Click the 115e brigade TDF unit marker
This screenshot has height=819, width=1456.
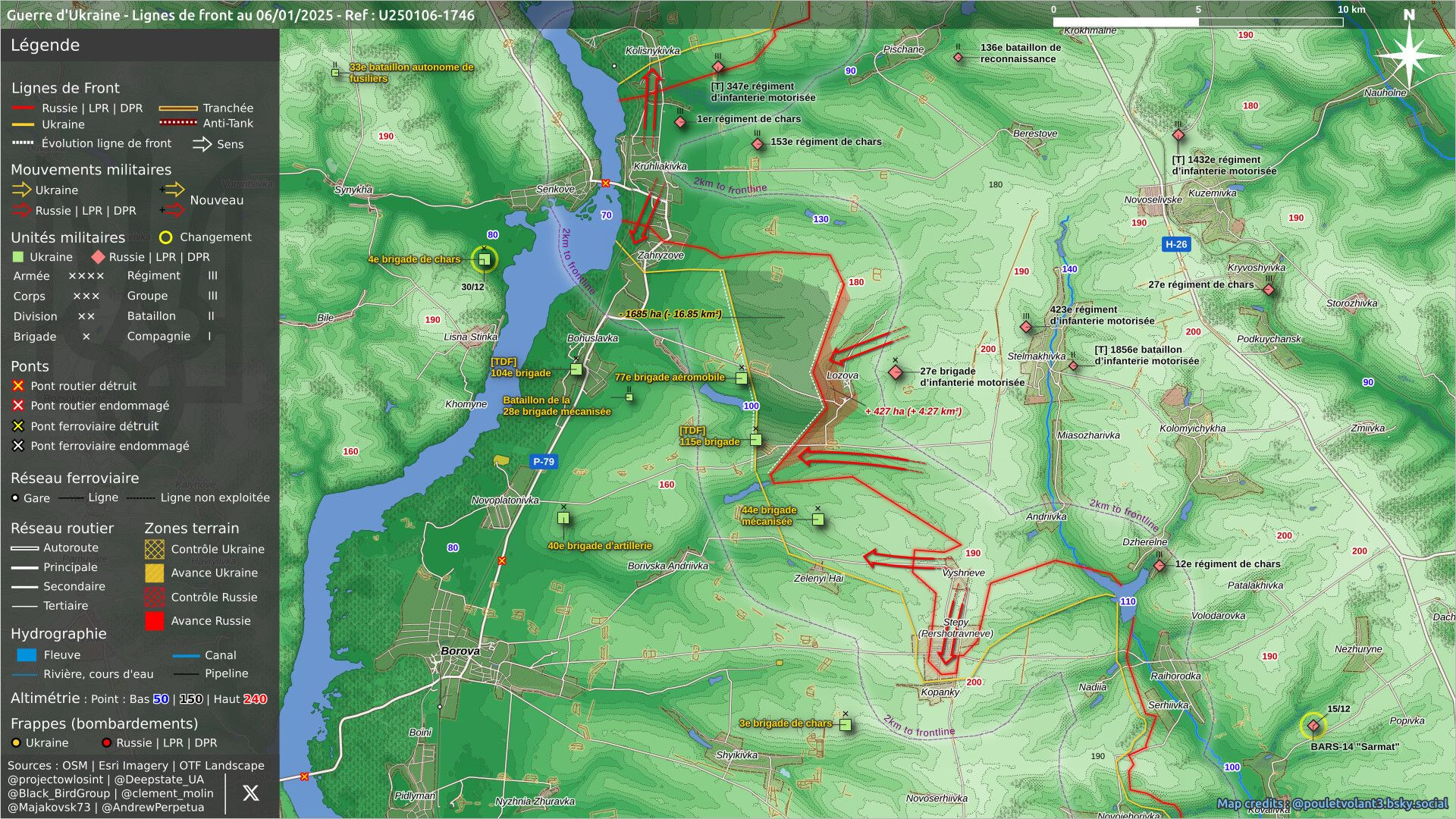755,440
